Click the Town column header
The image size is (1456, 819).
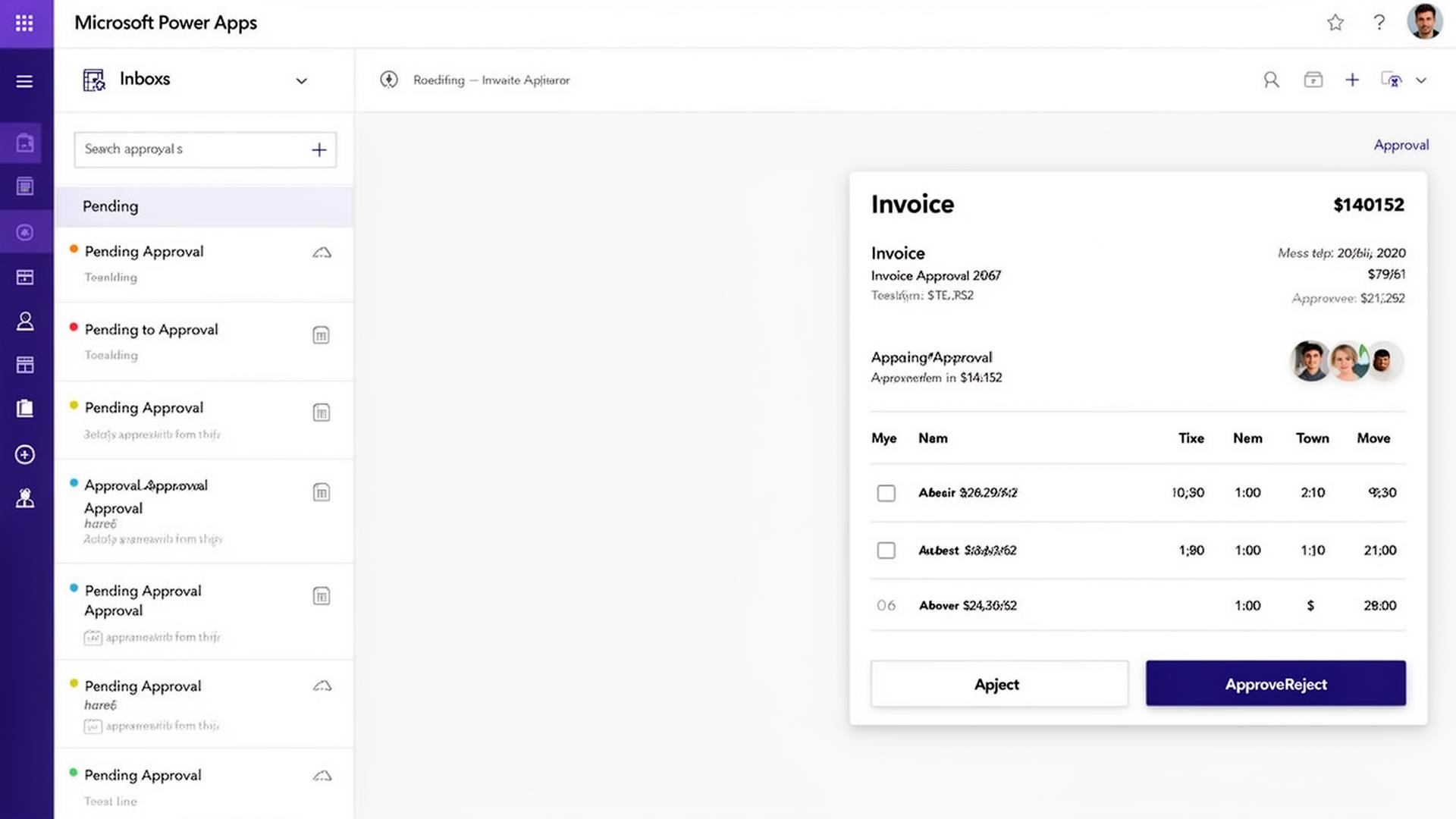tap(1312, 438)
